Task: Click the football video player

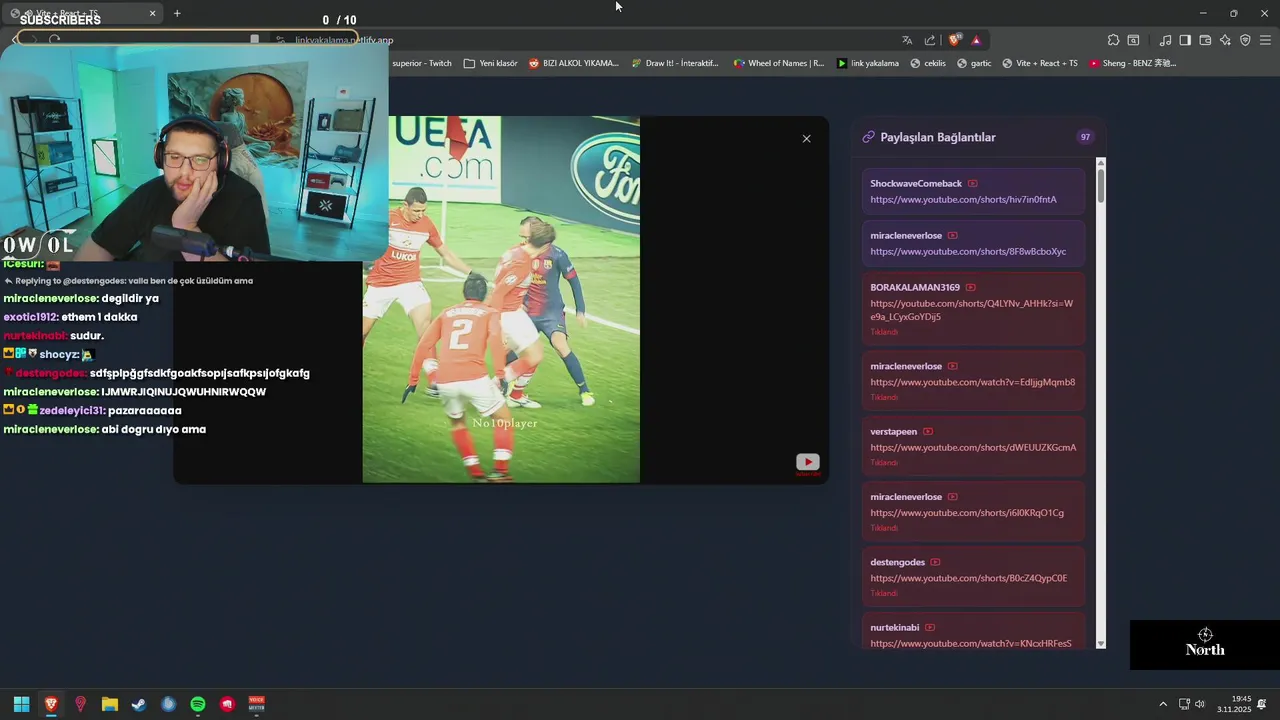Action: 501,300
